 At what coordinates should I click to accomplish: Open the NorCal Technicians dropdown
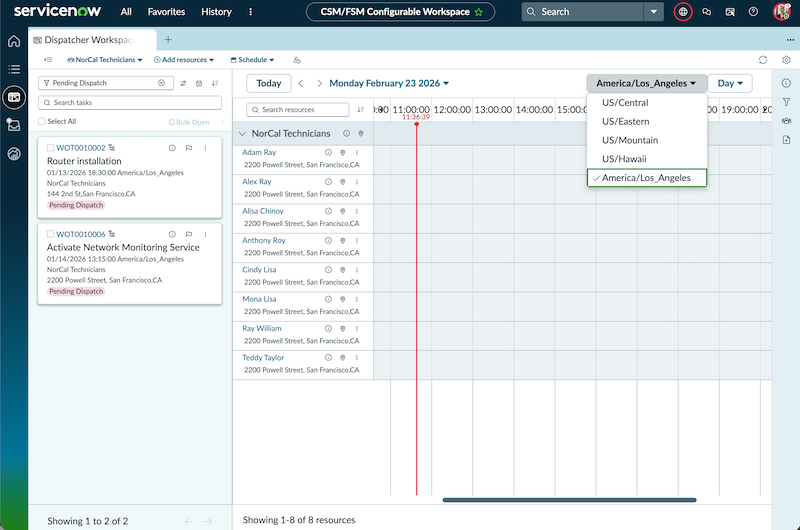click(x=105, y=60)
